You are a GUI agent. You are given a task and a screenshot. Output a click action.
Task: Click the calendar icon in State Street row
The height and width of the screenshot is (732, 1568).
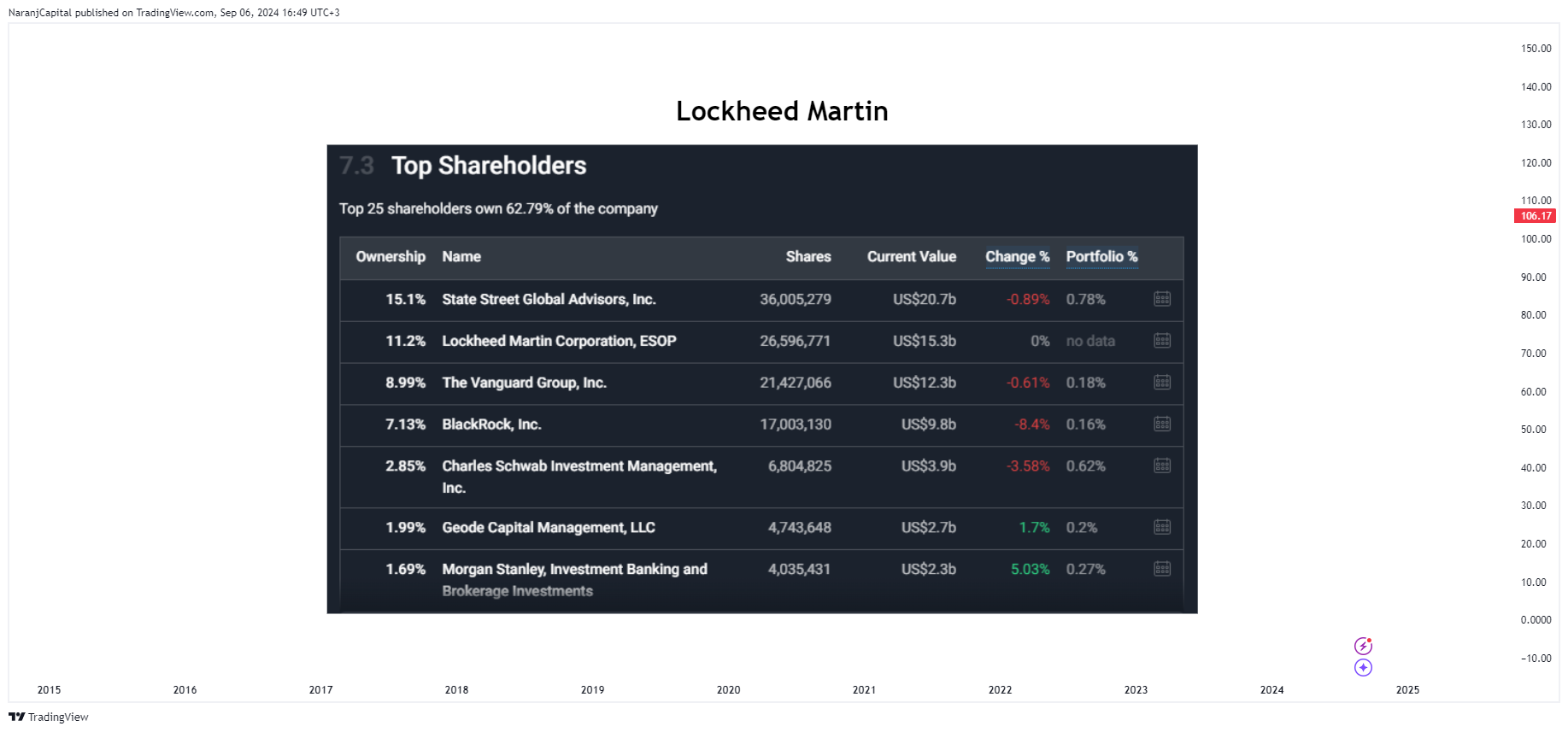[1162, 299]
